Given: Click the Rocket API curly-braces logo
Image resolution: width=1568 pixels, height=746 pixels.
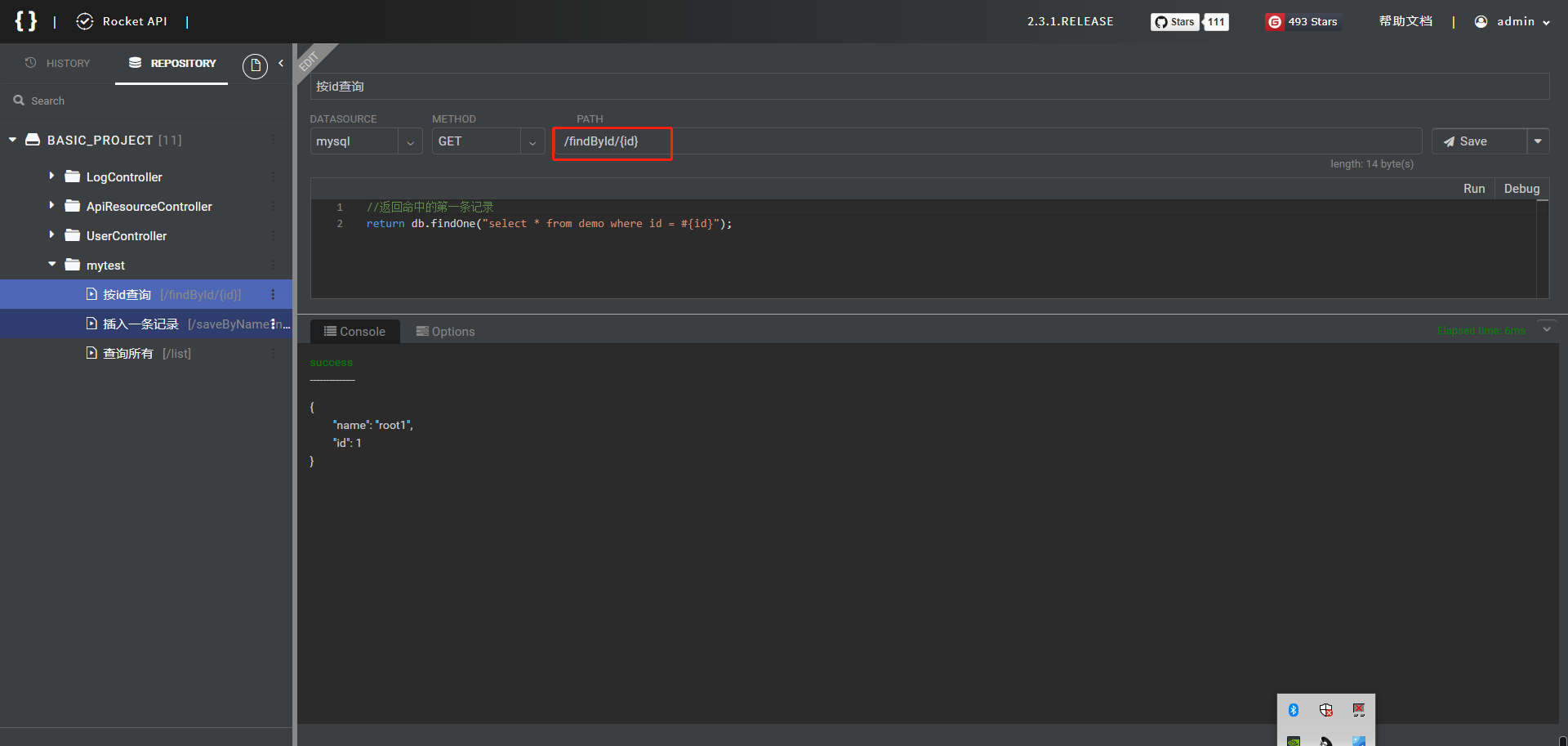Looking at the screenshot, I should (26, 21).
